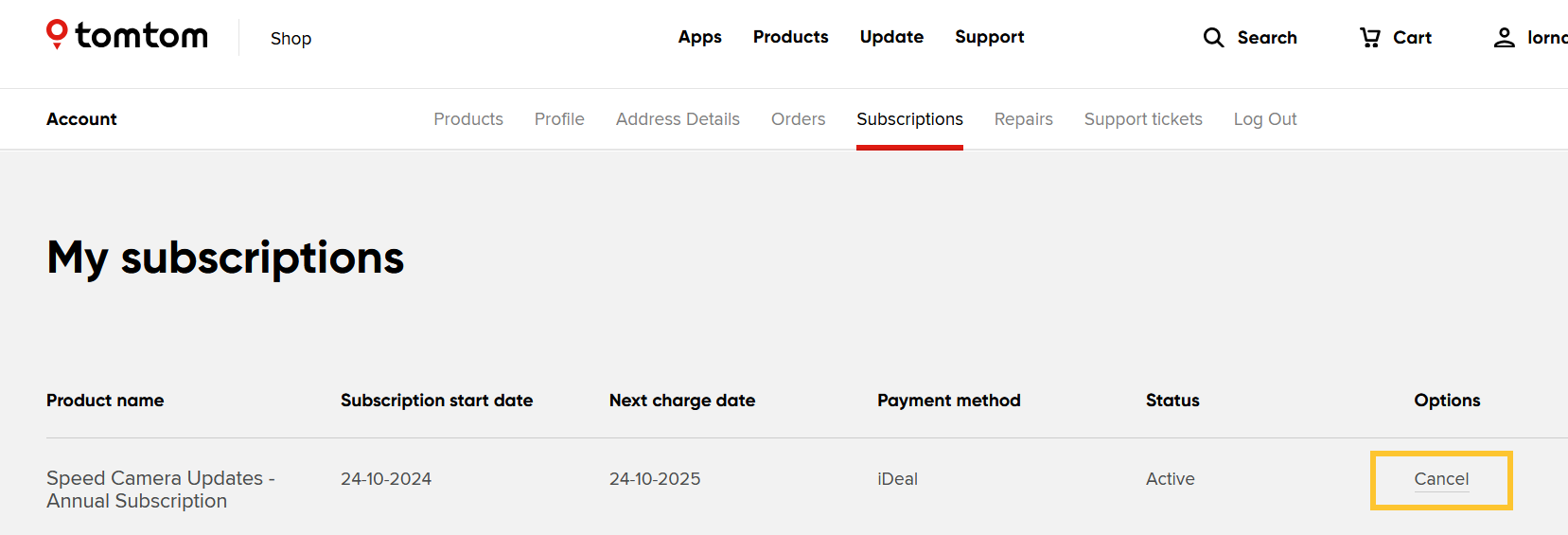This screenshot has height=535, width=1568.
Task: Switch to the Profile tab
Action: [x=559, y=119]
